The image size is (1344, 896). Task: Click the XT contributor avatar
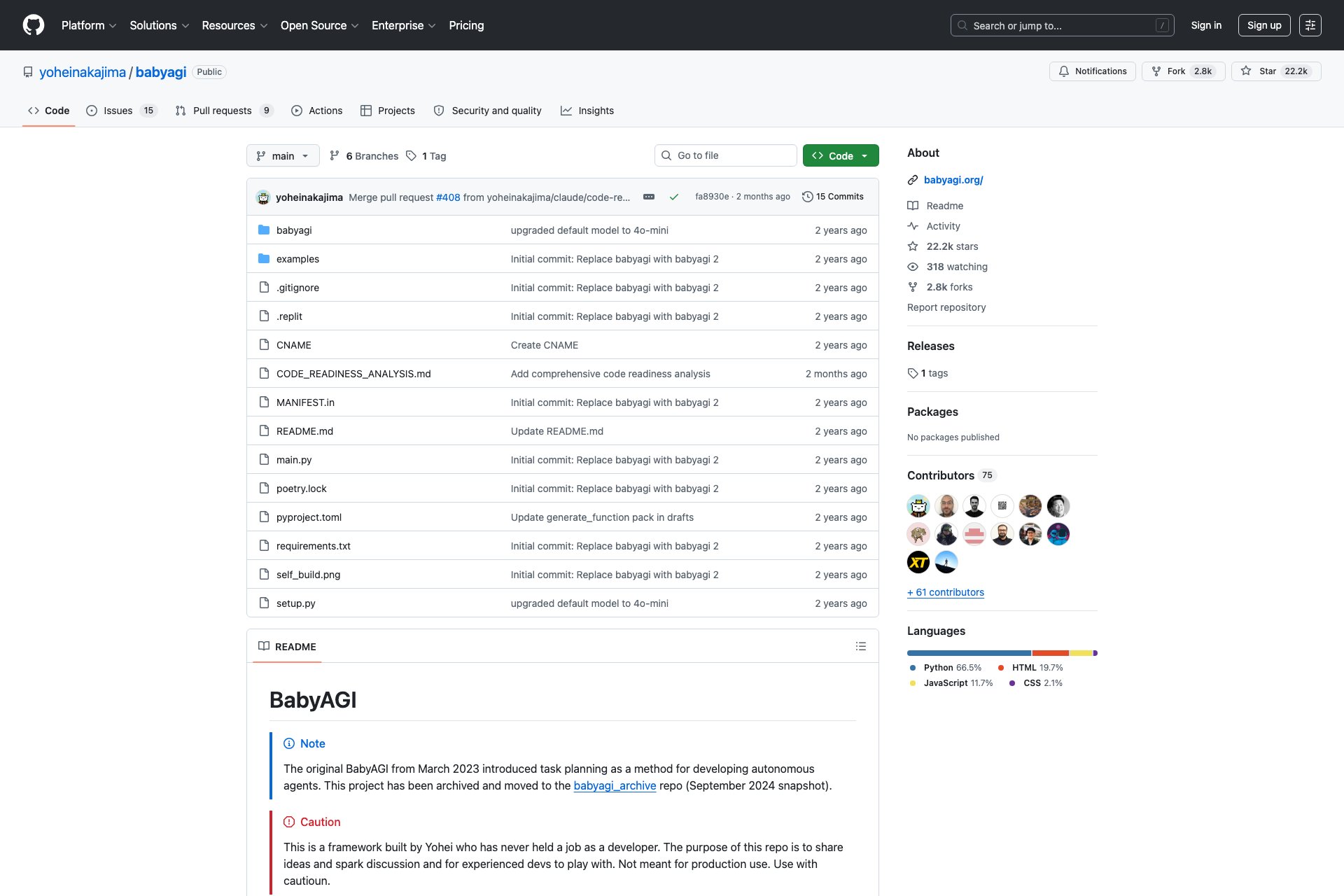918,562
